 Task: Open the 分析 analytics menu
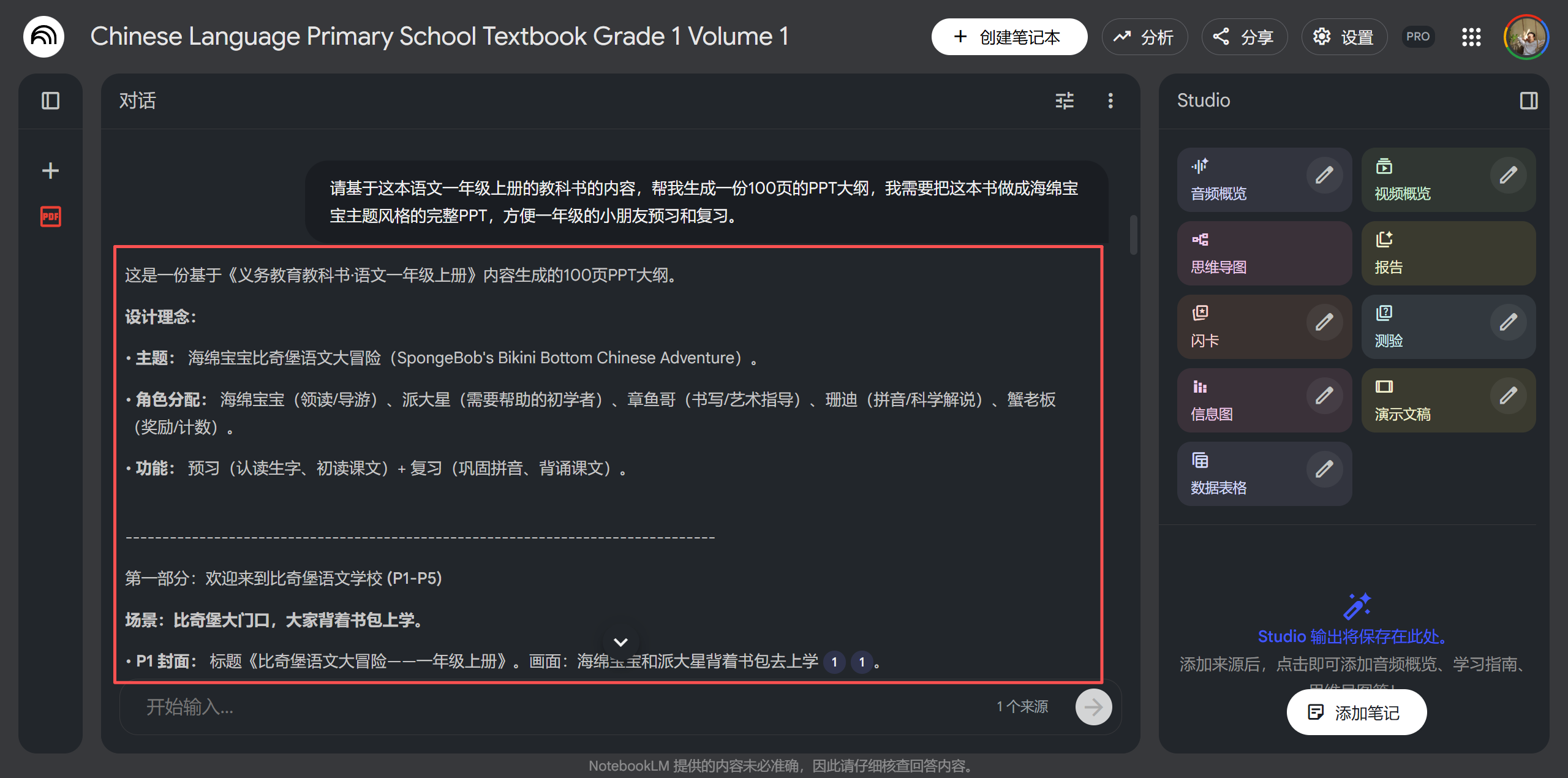click(1145, 37)
